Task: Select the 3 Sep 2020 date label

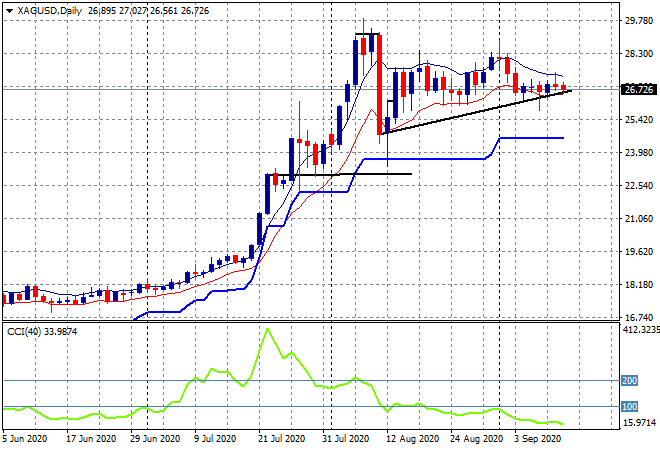Action: 538,439
